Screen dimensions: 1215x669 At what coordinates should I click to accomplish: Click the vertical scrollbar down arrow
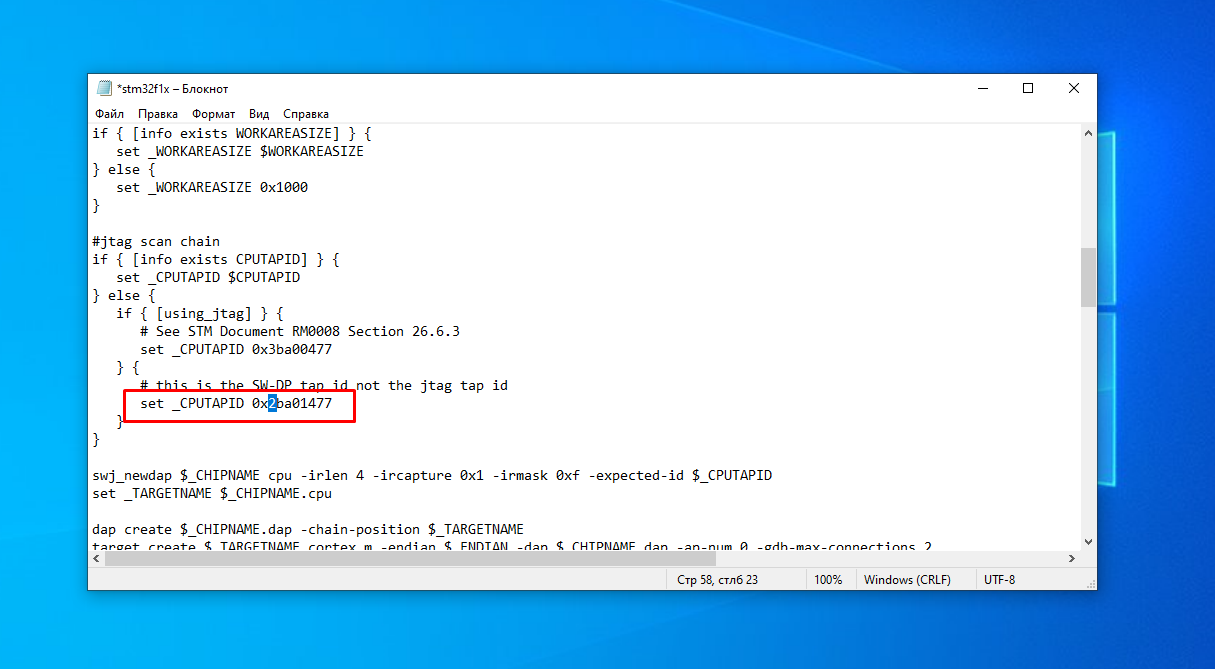(x=1088, y=541)
